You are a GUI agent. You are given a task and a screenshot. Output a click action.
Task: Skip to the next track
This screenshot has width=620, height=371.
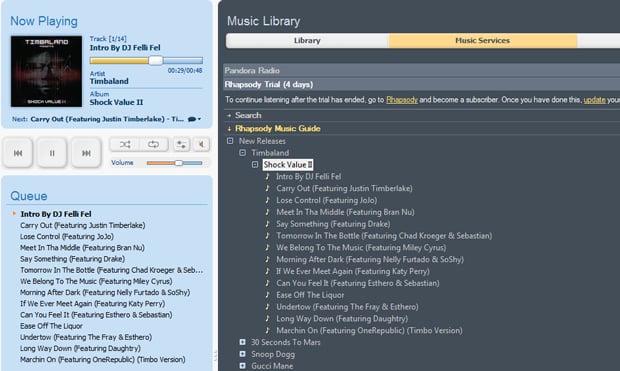(x=86, y=153)
